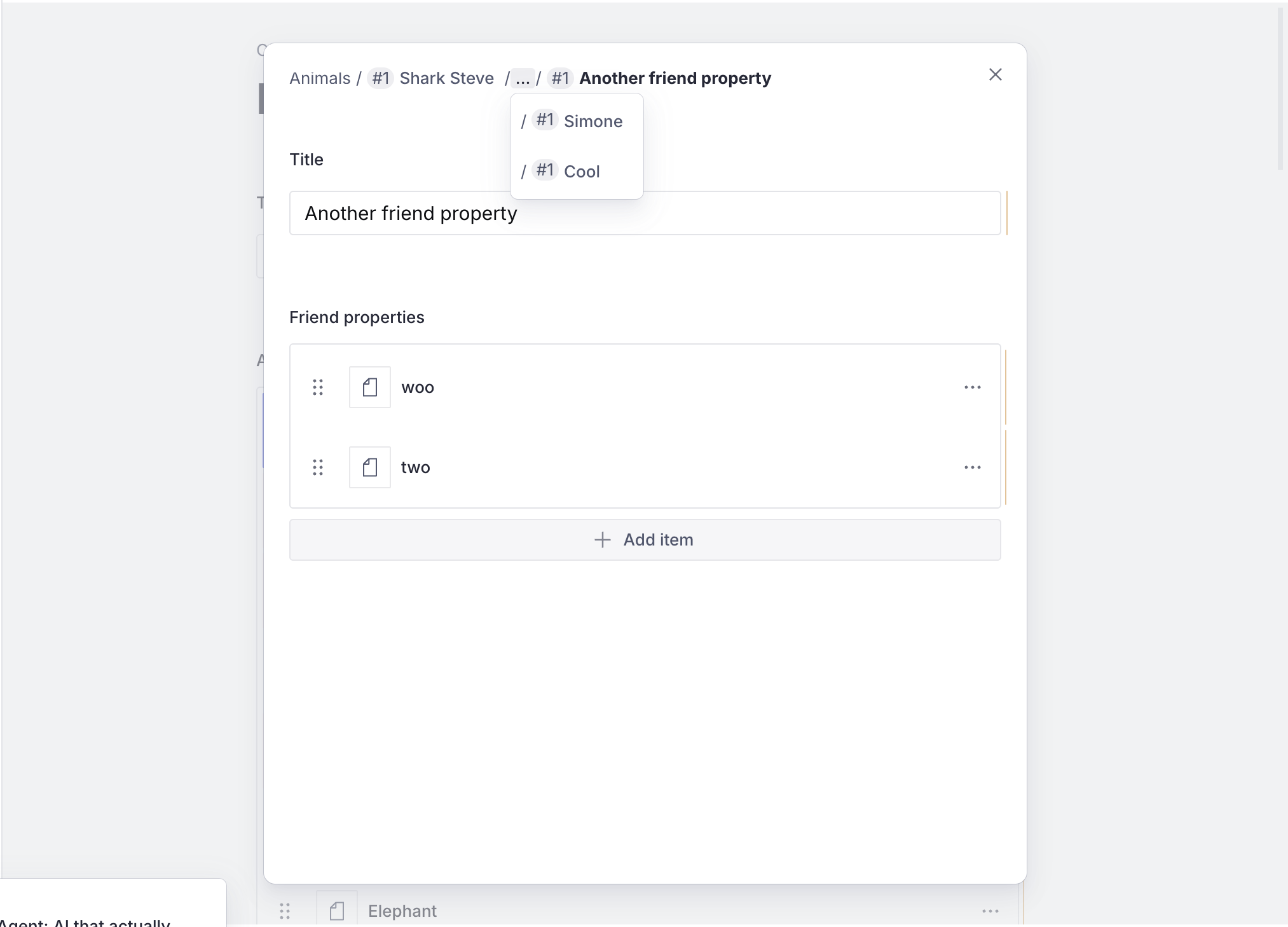Image resolution: width=1288 pixels, height=927 pixels.
Task: Open the ellipsis menu for "two"
Action: (972, 467)
